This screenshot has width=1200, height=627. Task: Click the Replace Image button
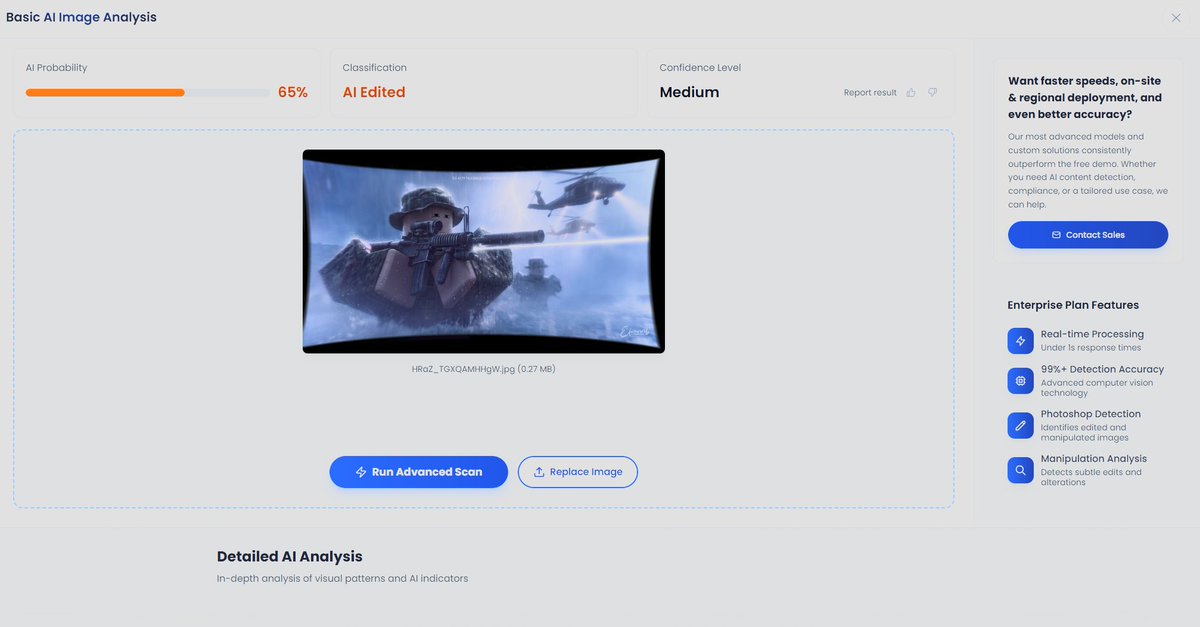pyautogui.click(x=578, y=472)
